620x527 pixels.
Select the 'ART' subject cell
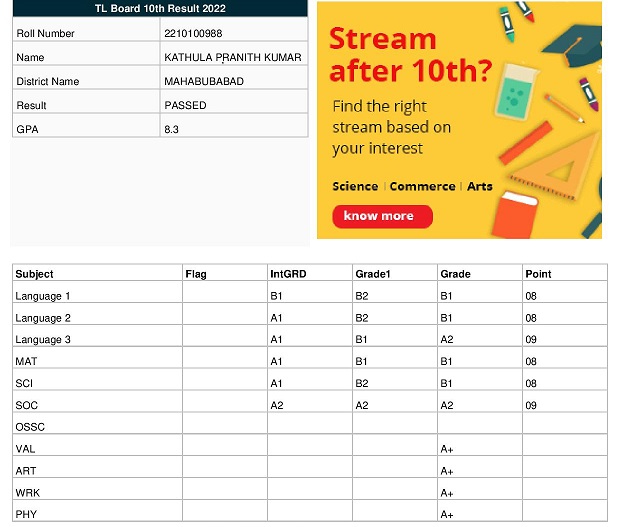[97, 467]
